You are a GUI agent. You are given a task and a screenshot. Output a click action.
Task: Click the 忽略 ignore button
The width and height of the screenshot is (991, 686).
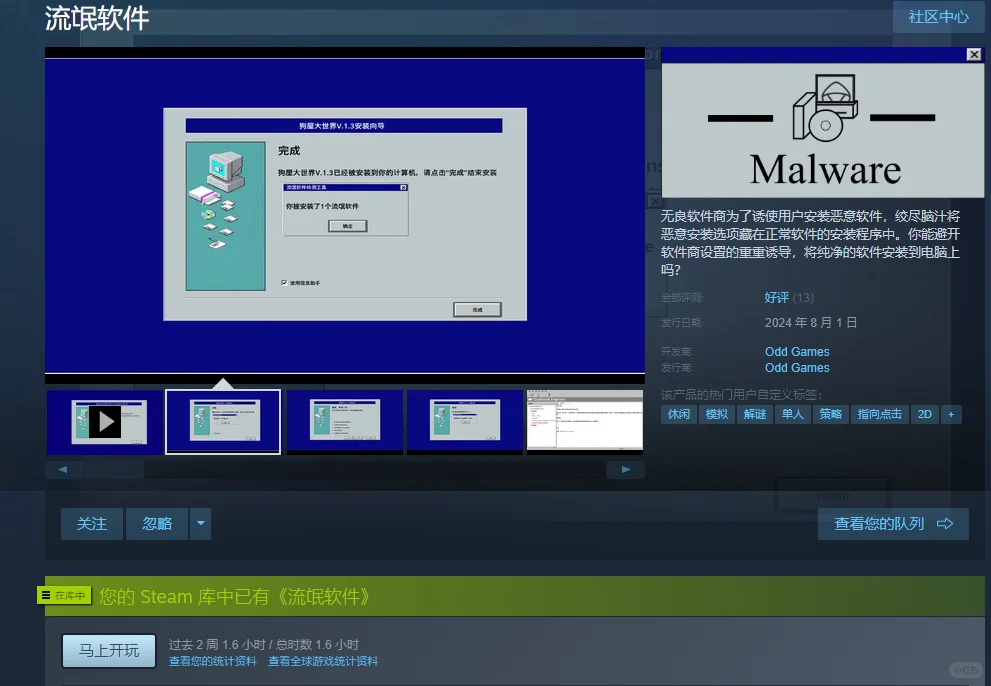point(157,524)
